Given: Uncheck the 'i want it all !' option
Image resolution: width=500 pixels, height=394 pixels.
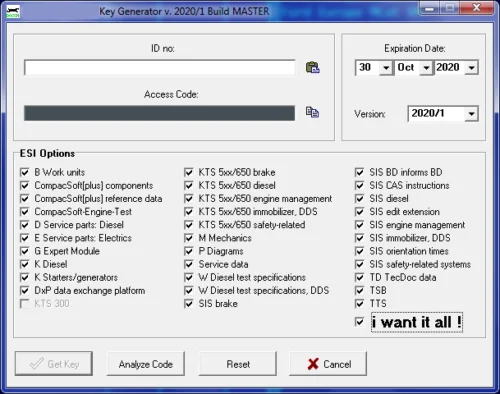Looking at the screenshot, I should pyautogui.click(x=359, y=322).
